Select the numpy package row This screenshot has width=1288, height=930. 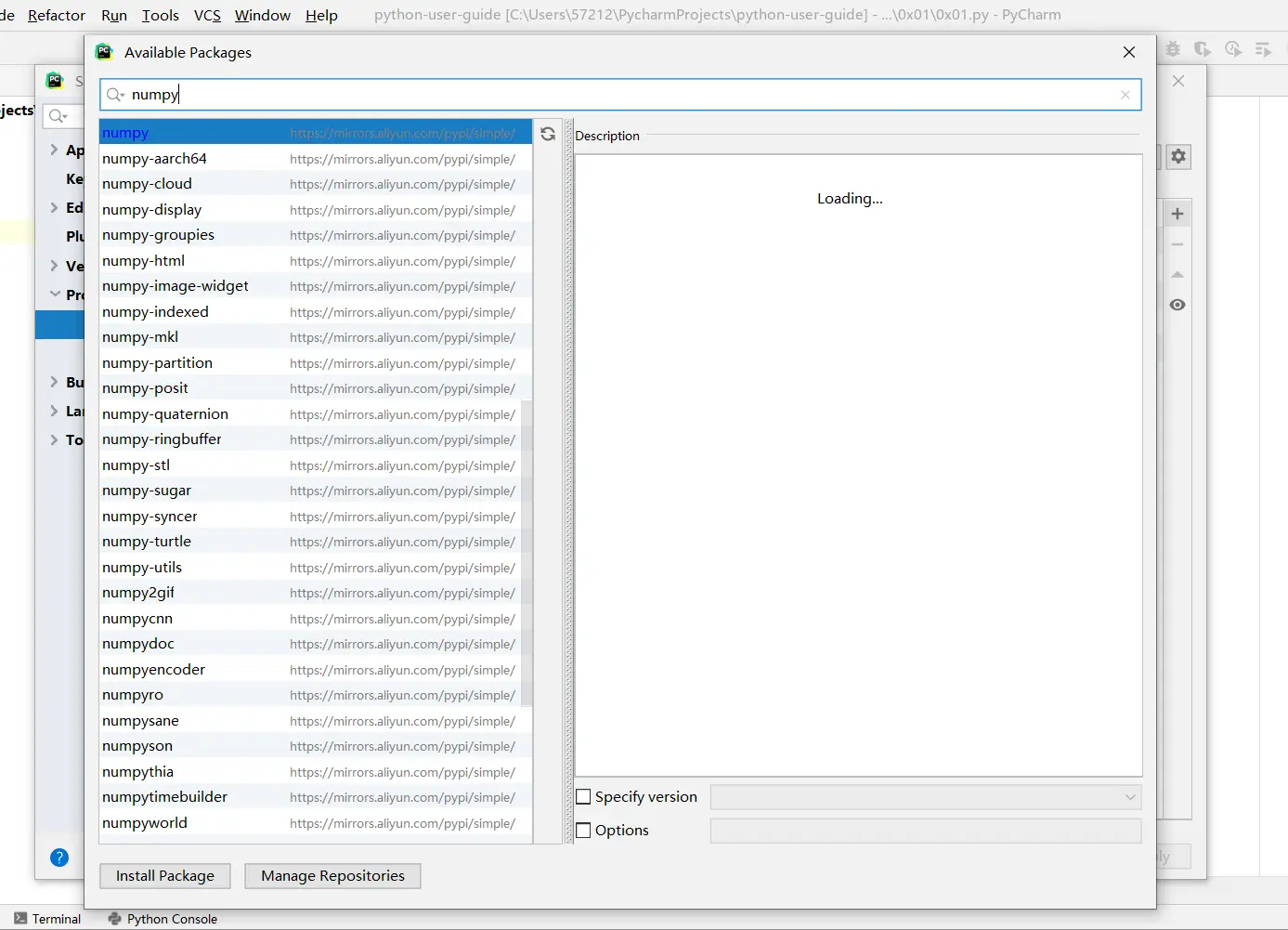(x=316, y=133)
